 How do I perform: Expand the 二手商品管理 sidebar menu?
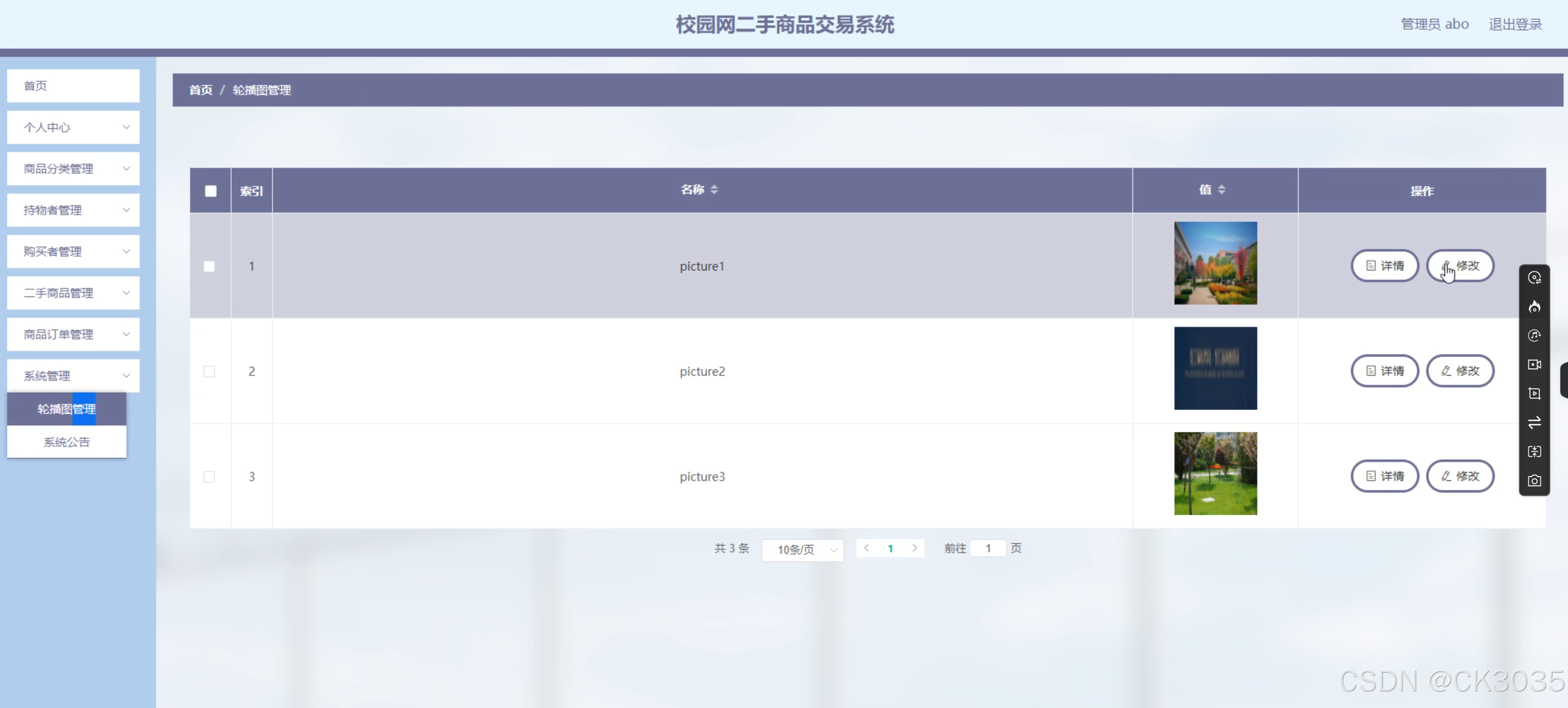point(73,293)
